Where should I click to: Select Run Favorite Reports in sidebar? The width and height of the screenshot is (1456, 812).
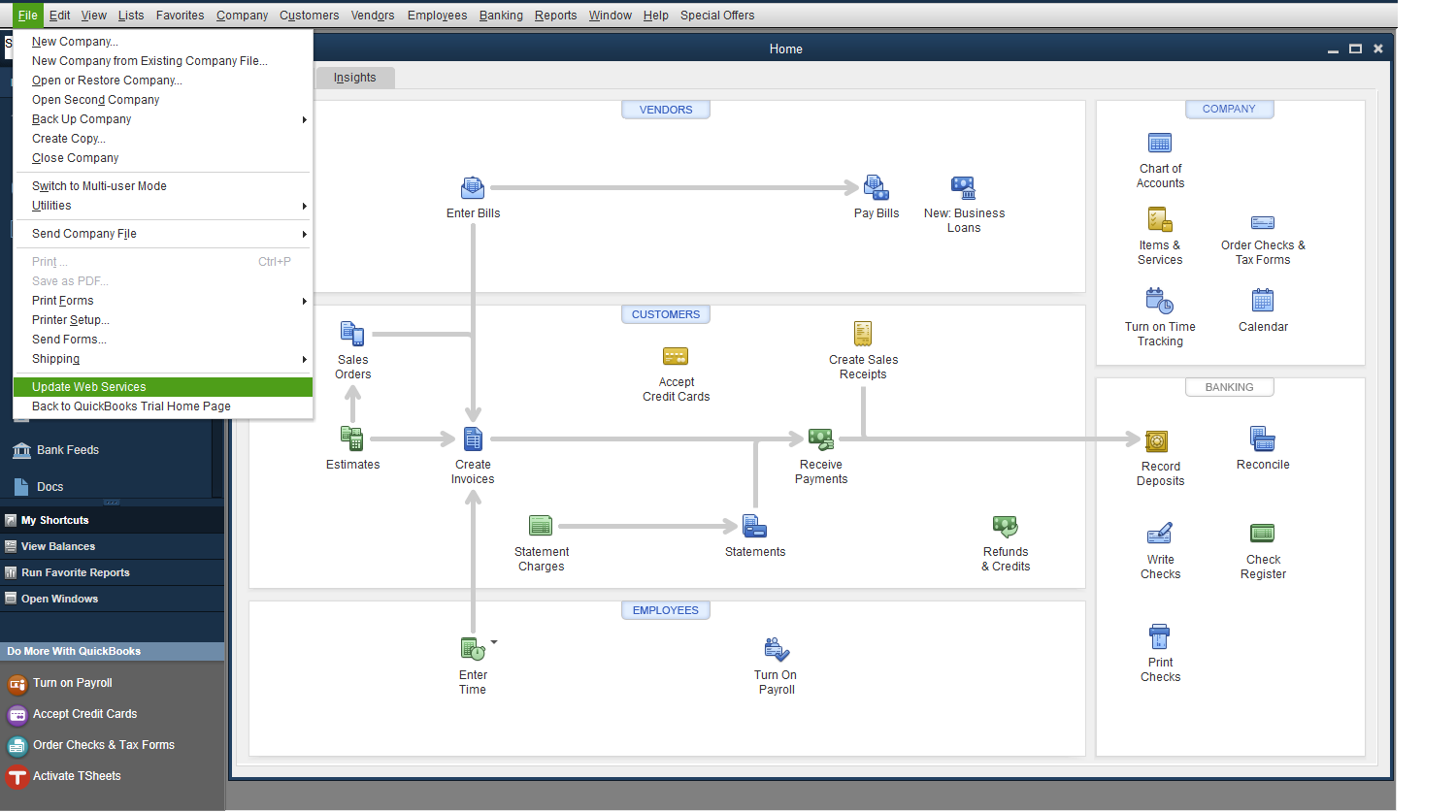tap(112, 572)
